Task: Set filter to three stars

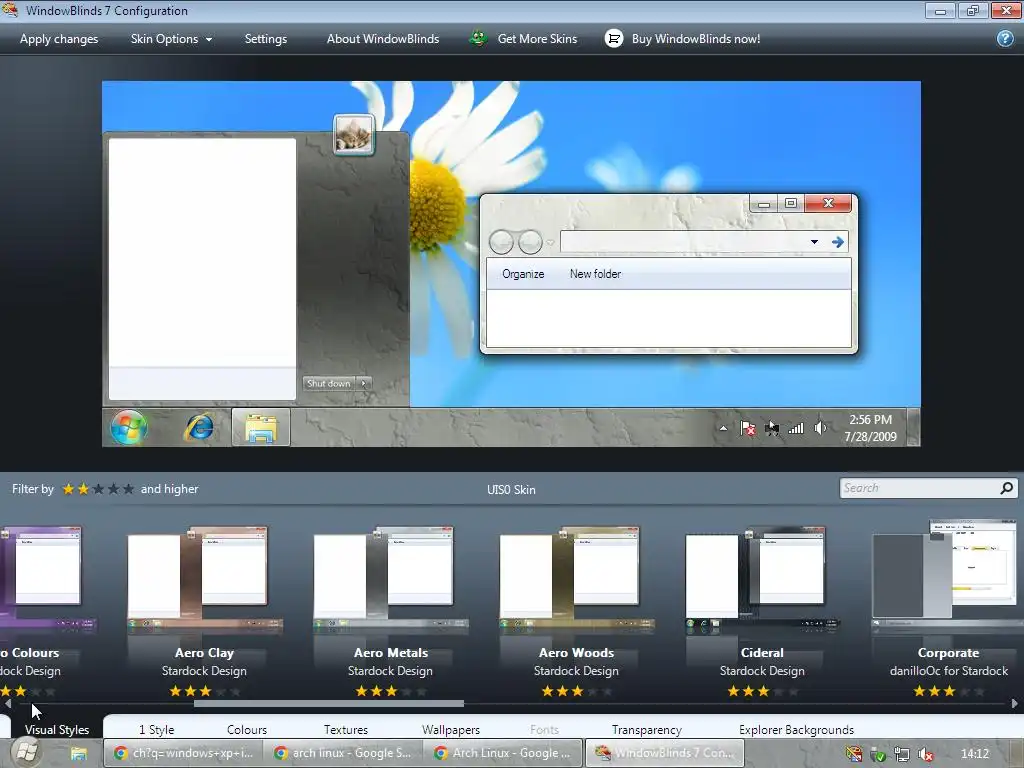Action: 98,489
